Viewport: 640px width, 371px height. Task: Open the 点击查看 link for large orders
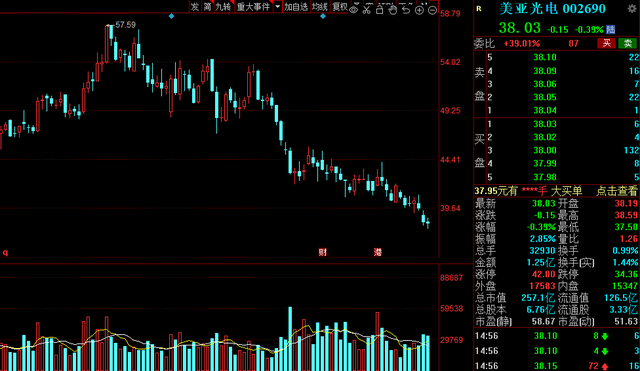pos(617,191)
